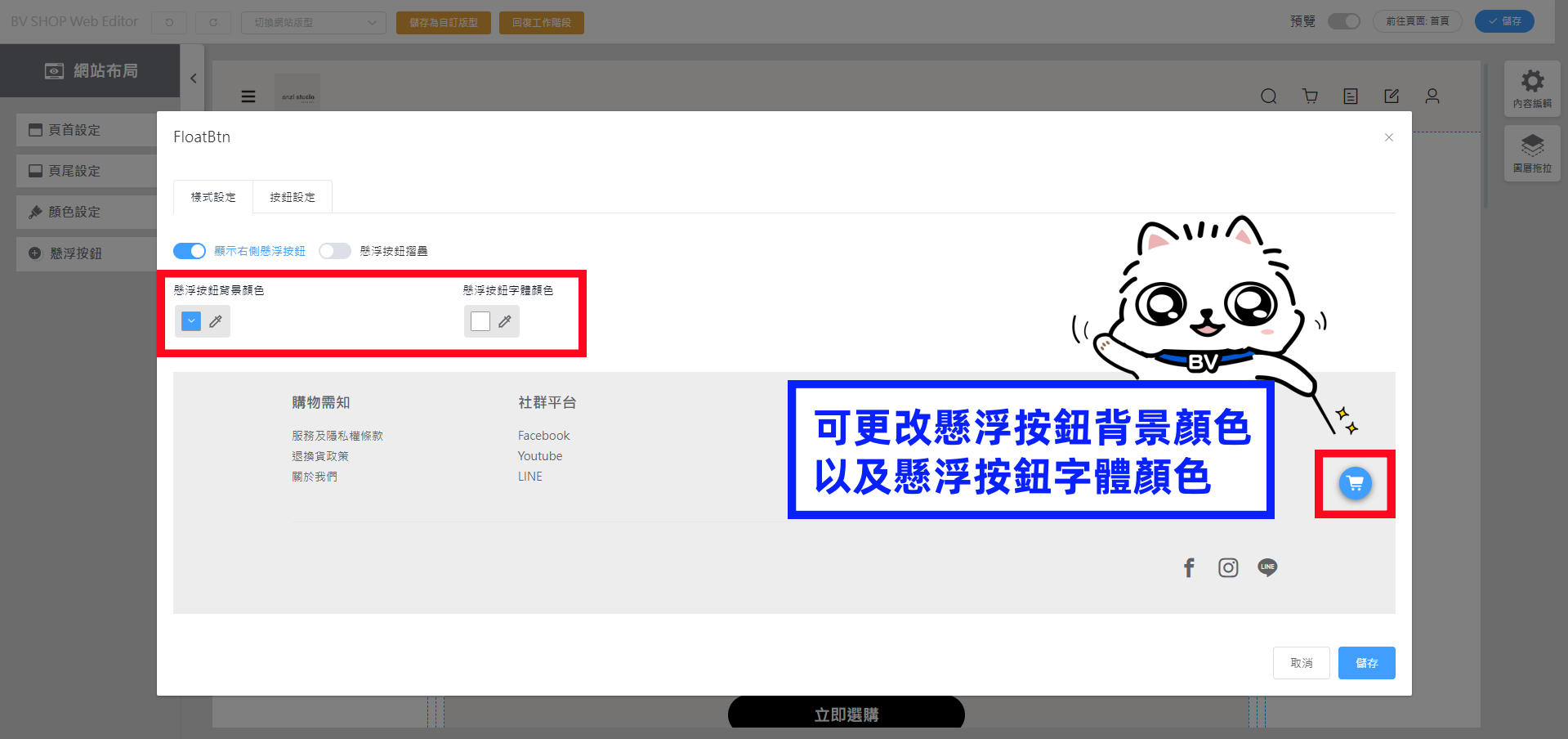Open the Instagram icon in footer preview

1228,567
